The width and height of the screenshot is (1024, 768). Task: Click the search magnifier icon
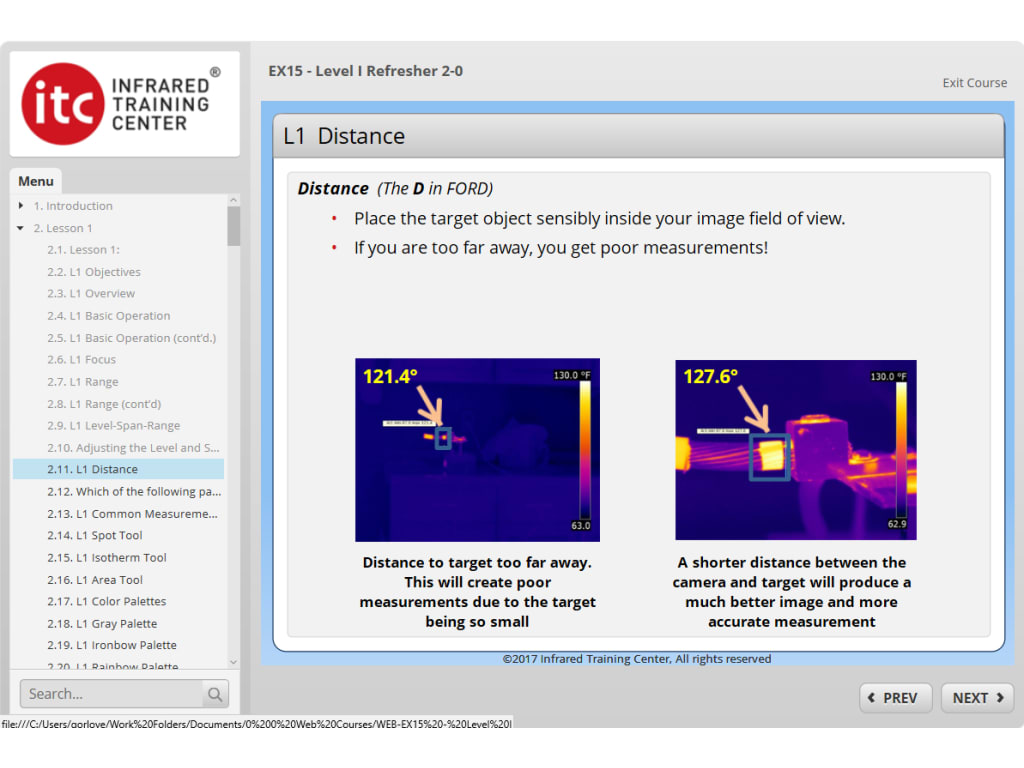pyautogui.click(x=215, y=693)
